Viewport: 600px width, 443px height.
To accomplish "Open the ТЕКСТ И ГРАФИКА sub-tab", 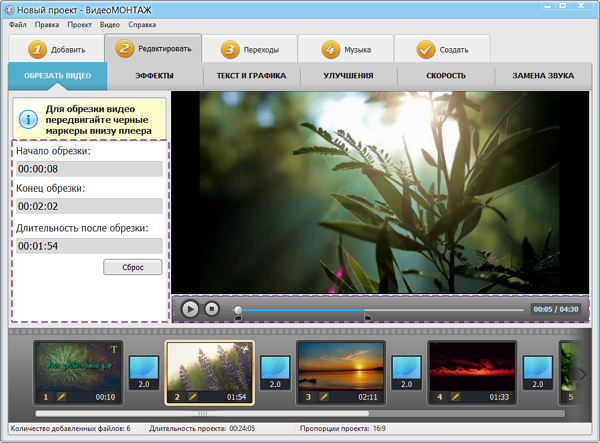I will (x=251, y=76).
